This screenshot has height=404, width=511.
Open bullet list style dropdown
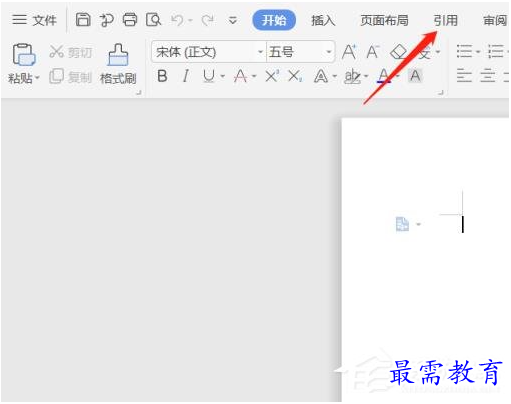coord(478,52)
